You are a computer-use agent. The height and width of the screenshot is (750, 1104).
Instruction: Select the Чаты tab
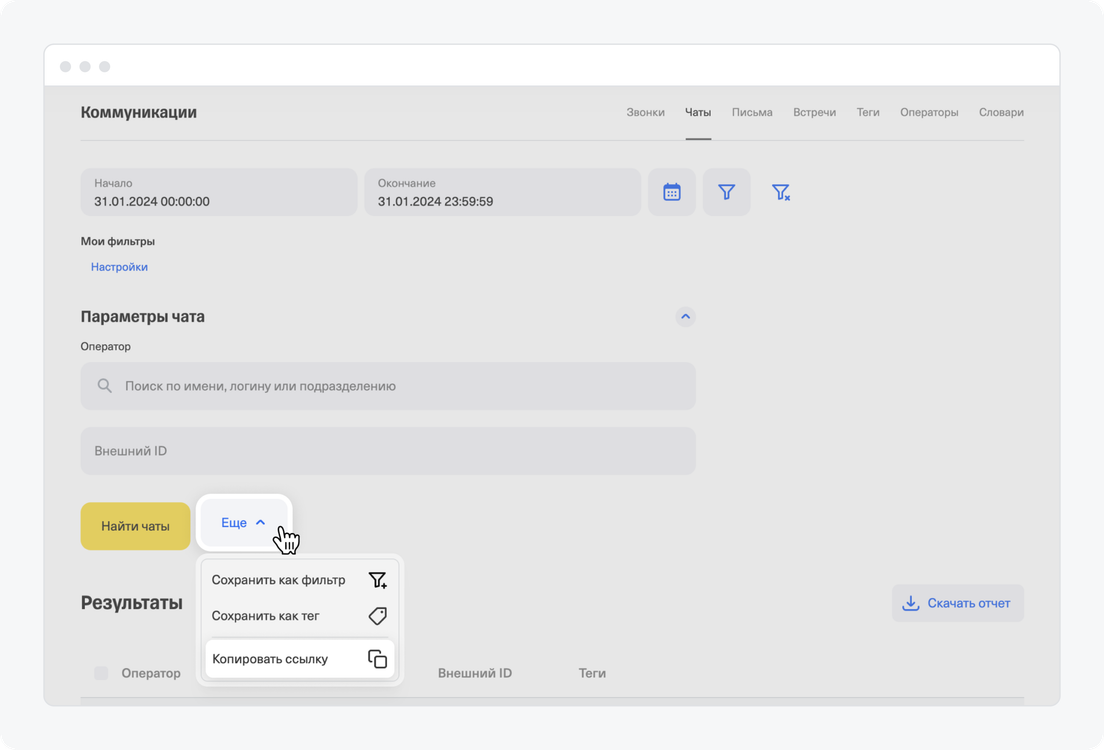click(x=698, y=112)
